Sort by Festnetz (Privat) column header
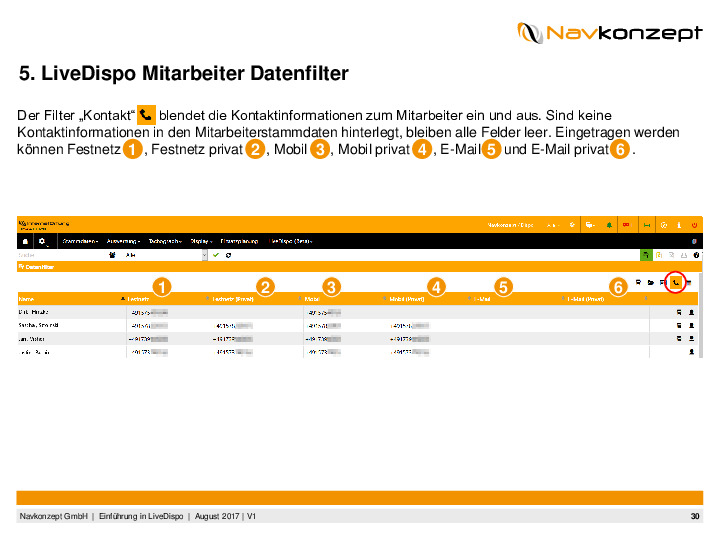Viewport: 720px width, 540px height. click(233, 299)
